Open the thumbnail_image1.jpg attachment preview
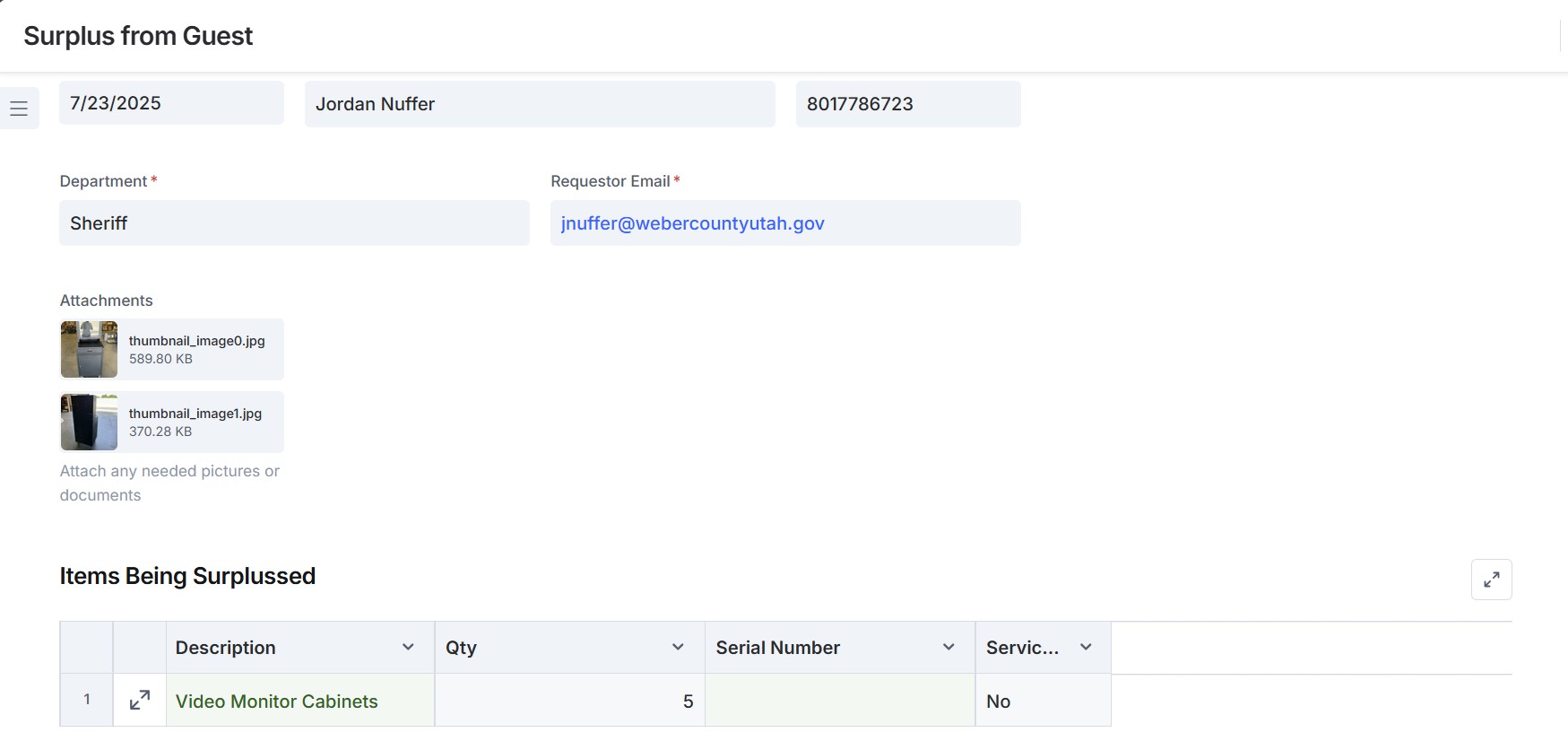Image resolution: width=1568 pixels, height=741 pixels. (89, 422)
